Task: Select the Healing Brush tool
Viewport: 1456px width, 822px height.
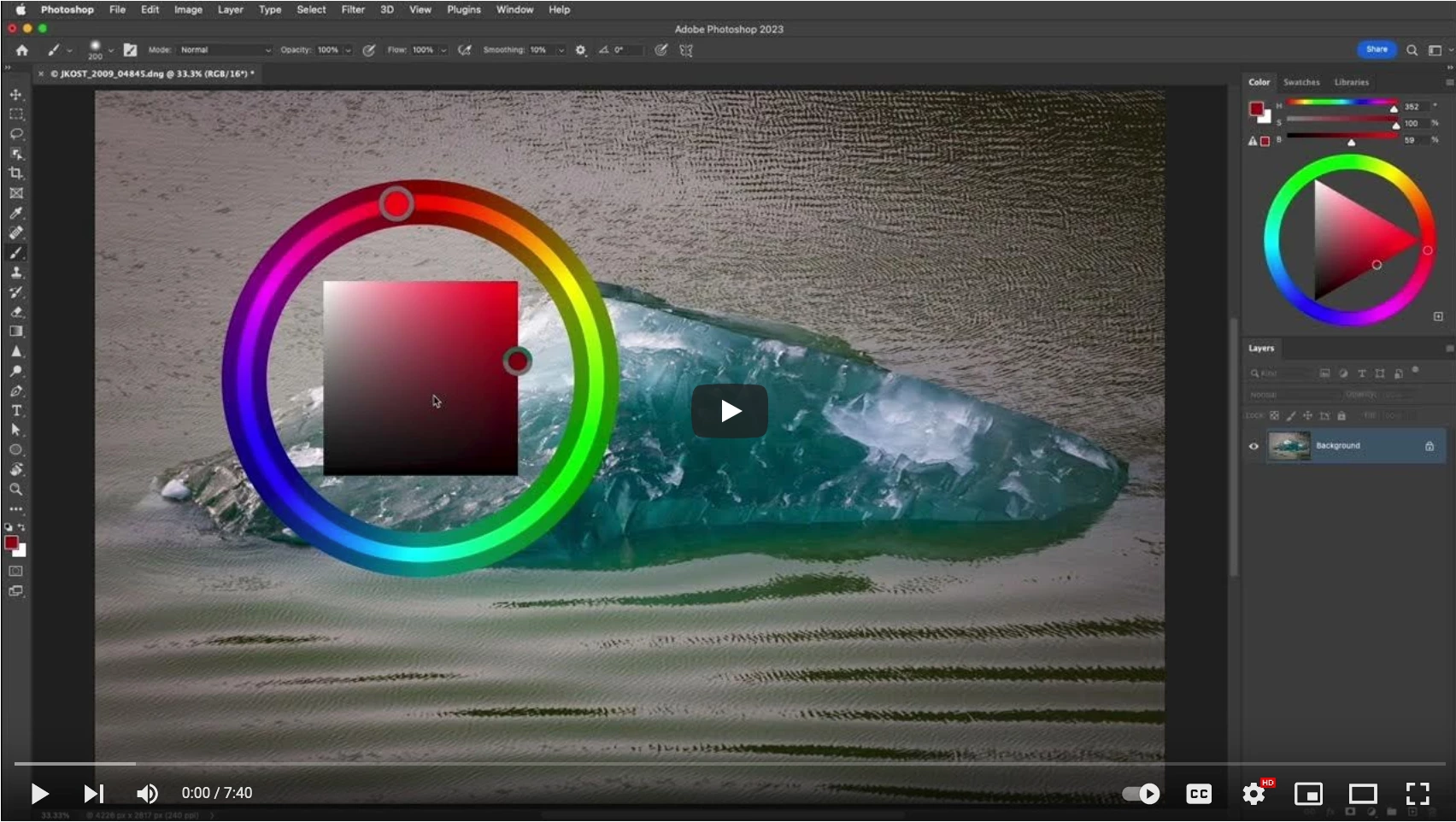Action: coord(16,232)
